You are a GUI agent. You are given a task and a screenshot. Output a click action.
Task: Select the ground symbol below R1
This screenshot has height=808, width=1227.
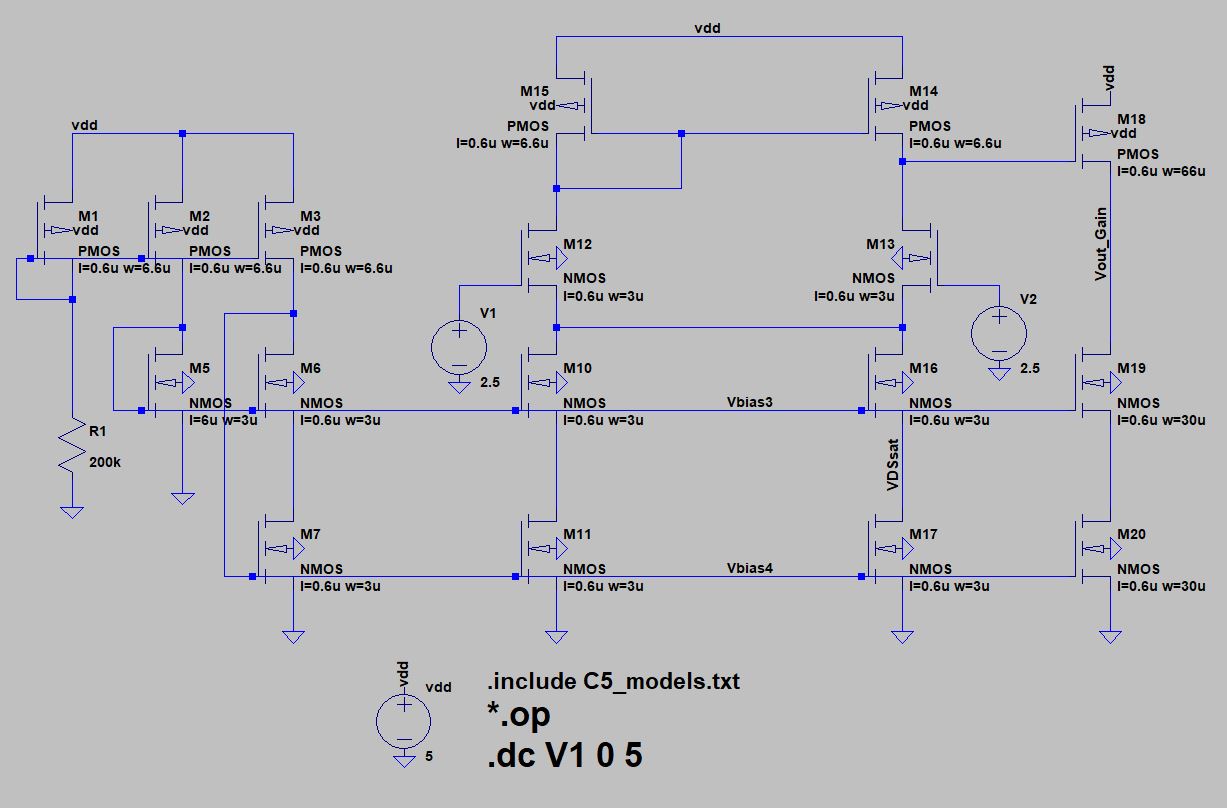tap(72, 512)
